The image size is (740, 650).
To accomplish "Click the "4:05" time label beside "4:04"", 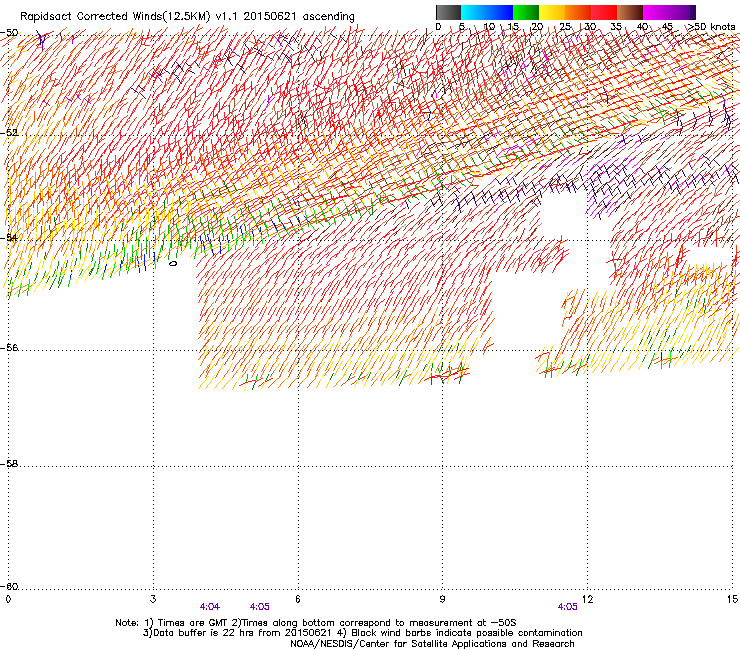I will (x=260, y=607).
